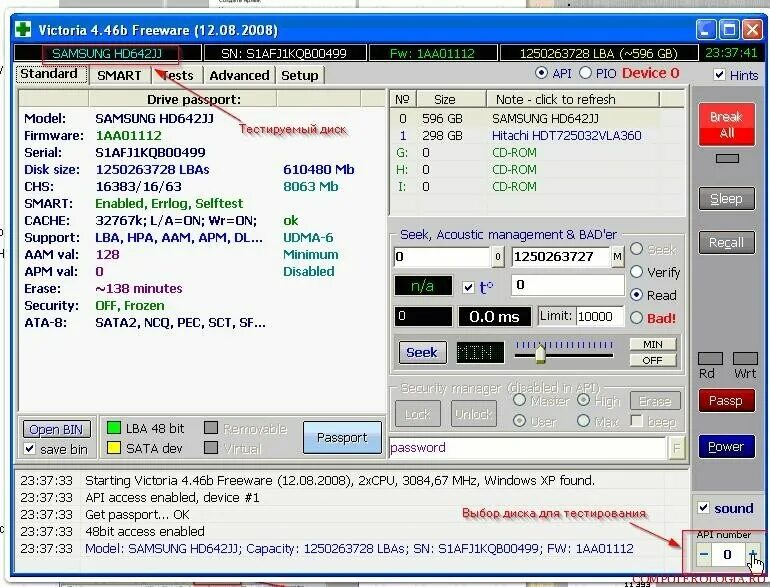The image size is (770, 587).
Task: Select the G: CD-ROM row
Action: [537, 153]
